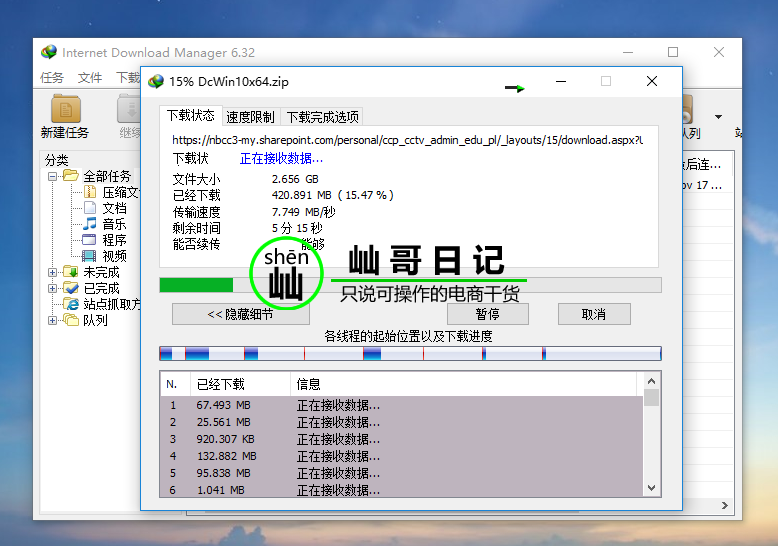Collapse the 全部任务 tree node
Image resolution: width=778 pixels, height=546 pixels.
pos(52,176)
